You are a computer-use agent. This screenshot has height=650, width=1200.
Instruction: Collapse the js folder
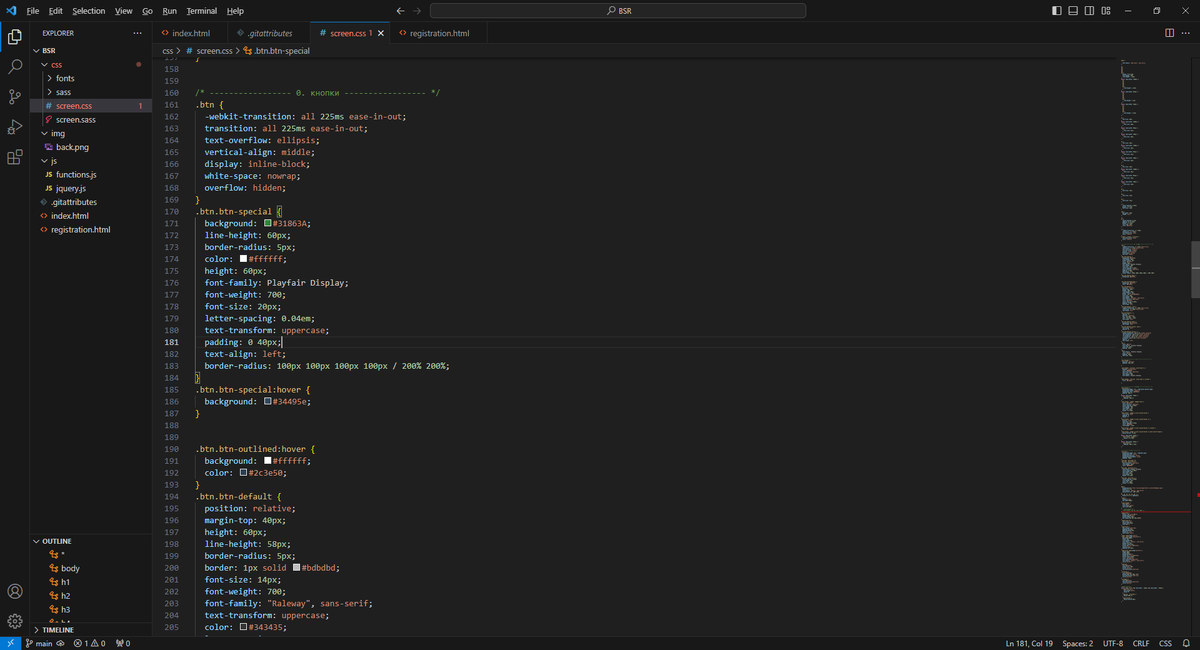90,160
